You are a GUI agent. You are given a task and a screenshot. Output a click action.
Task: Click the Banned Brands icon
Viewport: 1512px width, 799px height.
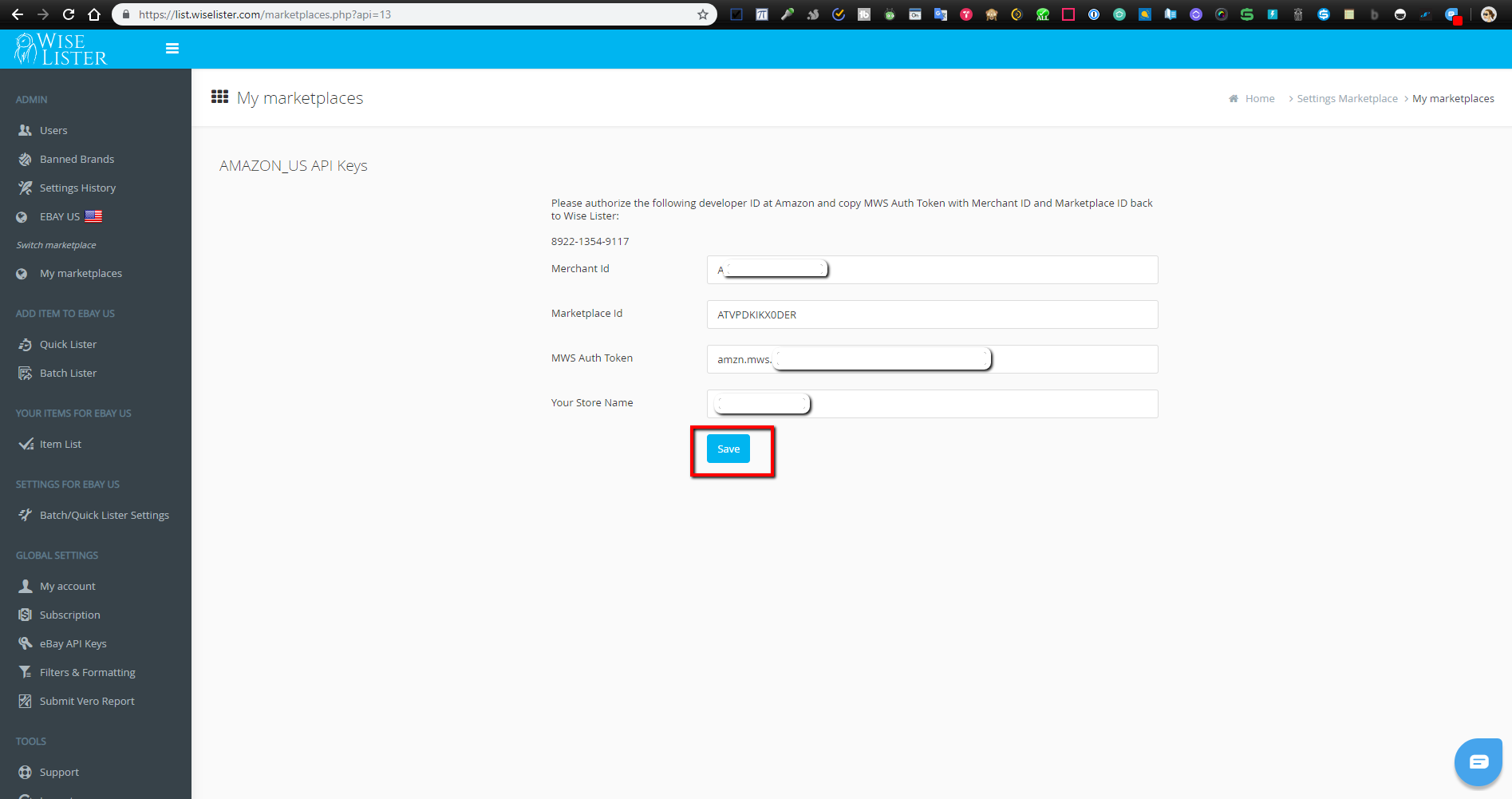(25, 159)
